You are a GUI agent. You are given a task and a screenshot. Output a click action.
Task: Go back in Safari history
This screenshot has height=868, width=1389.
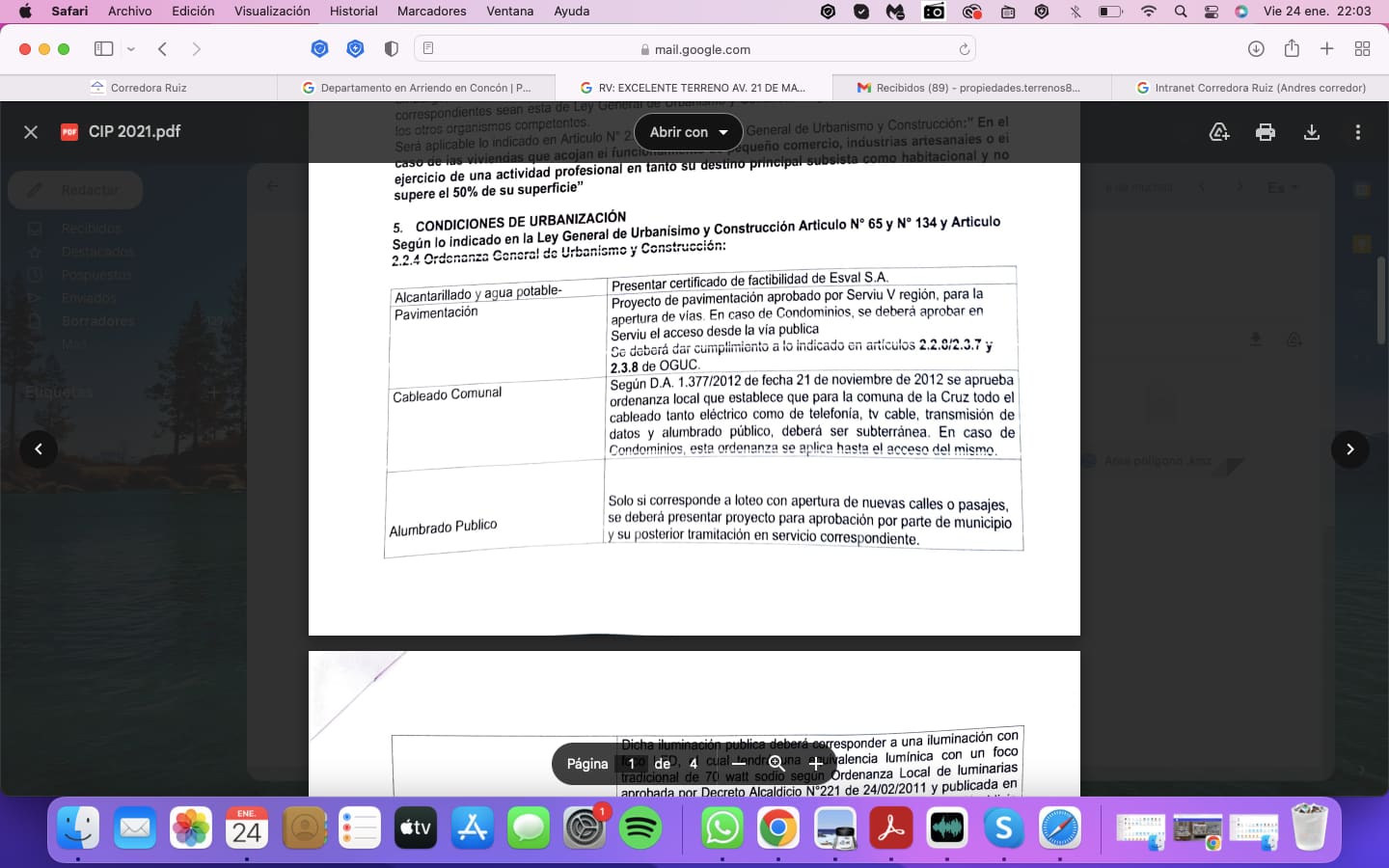click(163, 49)
